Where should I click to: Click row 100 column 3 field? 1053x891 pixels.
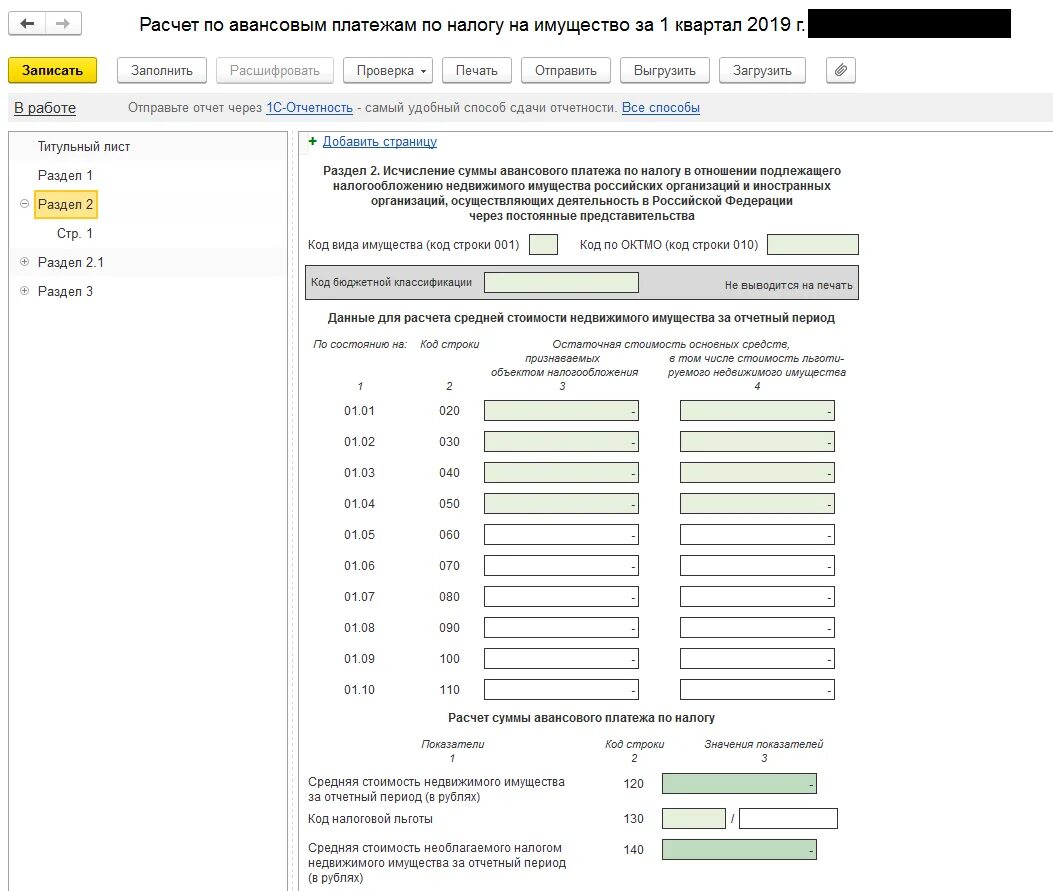[x=561, y=658]
